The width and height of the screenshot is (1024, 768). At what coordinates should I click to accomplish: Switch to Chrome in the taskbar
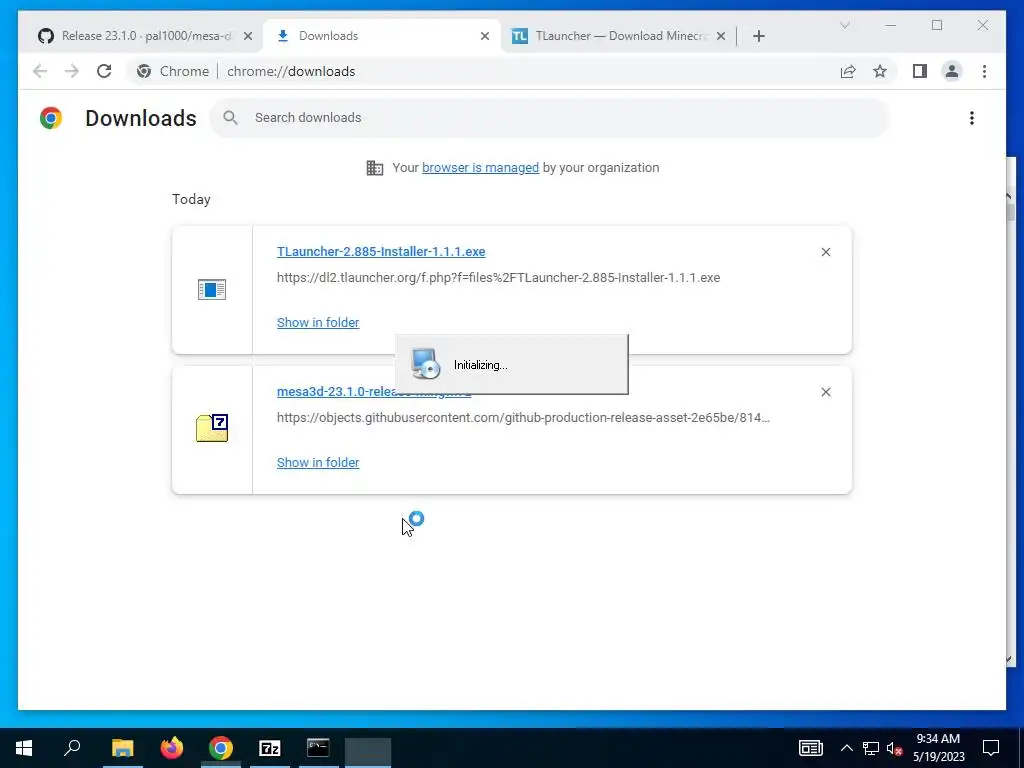221,748
